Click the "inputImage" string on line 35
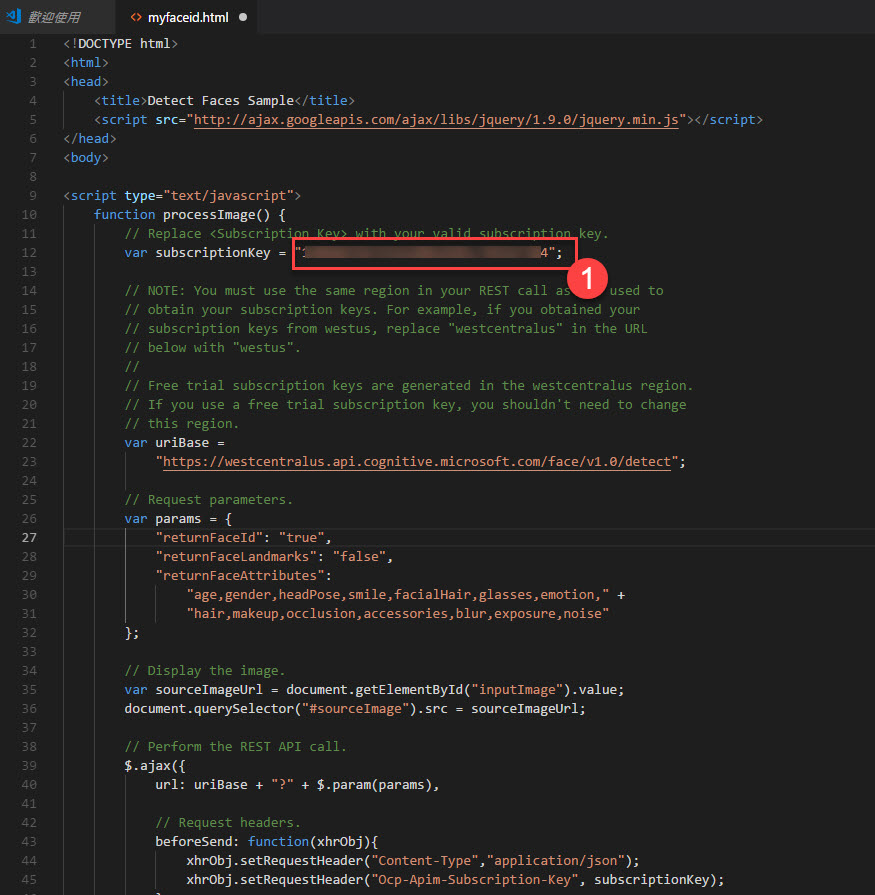 pyautogui.click(x=517, y=690)
